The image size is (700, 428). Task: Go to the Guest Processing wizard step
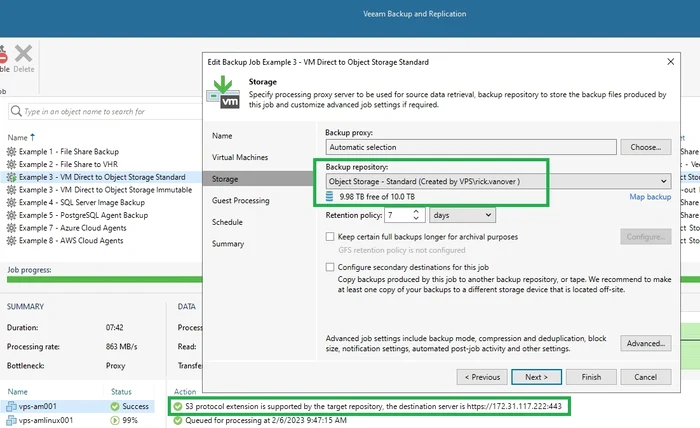[241, 200]
